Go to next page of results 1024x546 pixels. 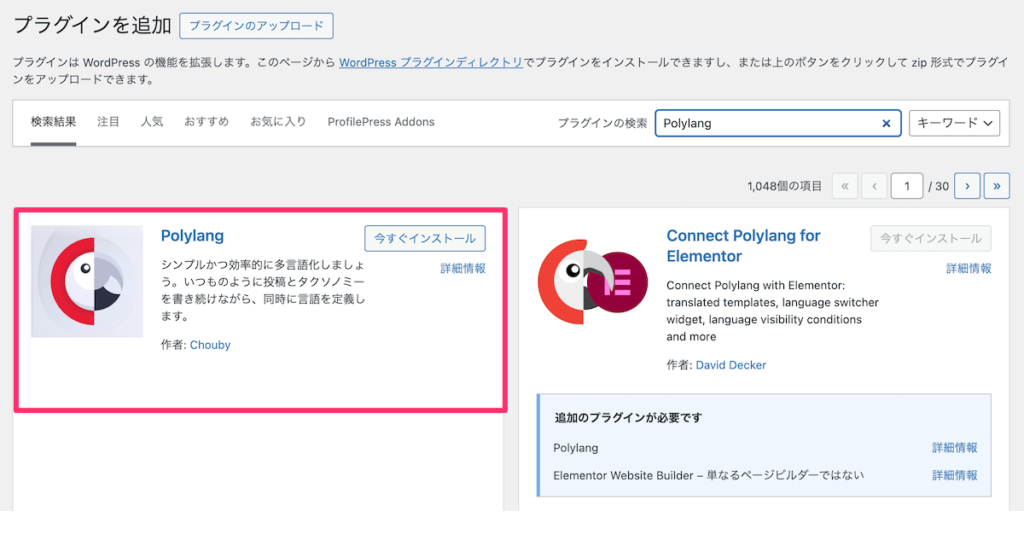[x=967, y=186]
